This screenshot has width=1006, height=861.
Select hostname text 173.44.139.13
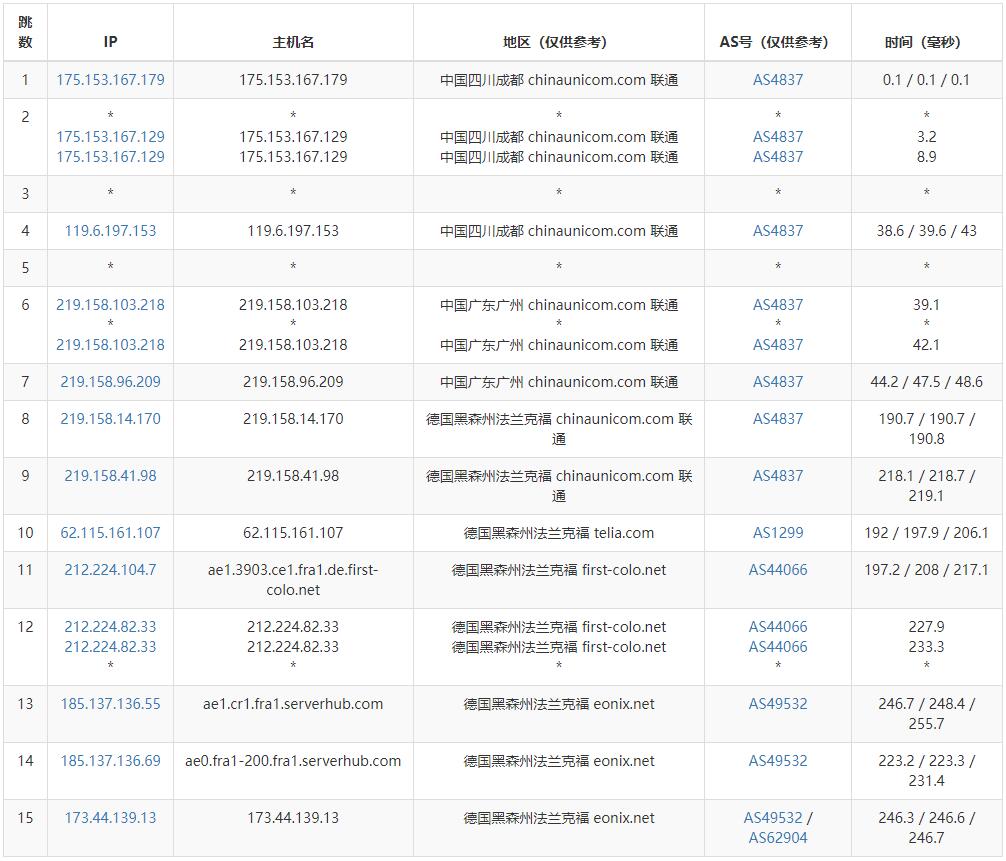(x=293, y=818)
